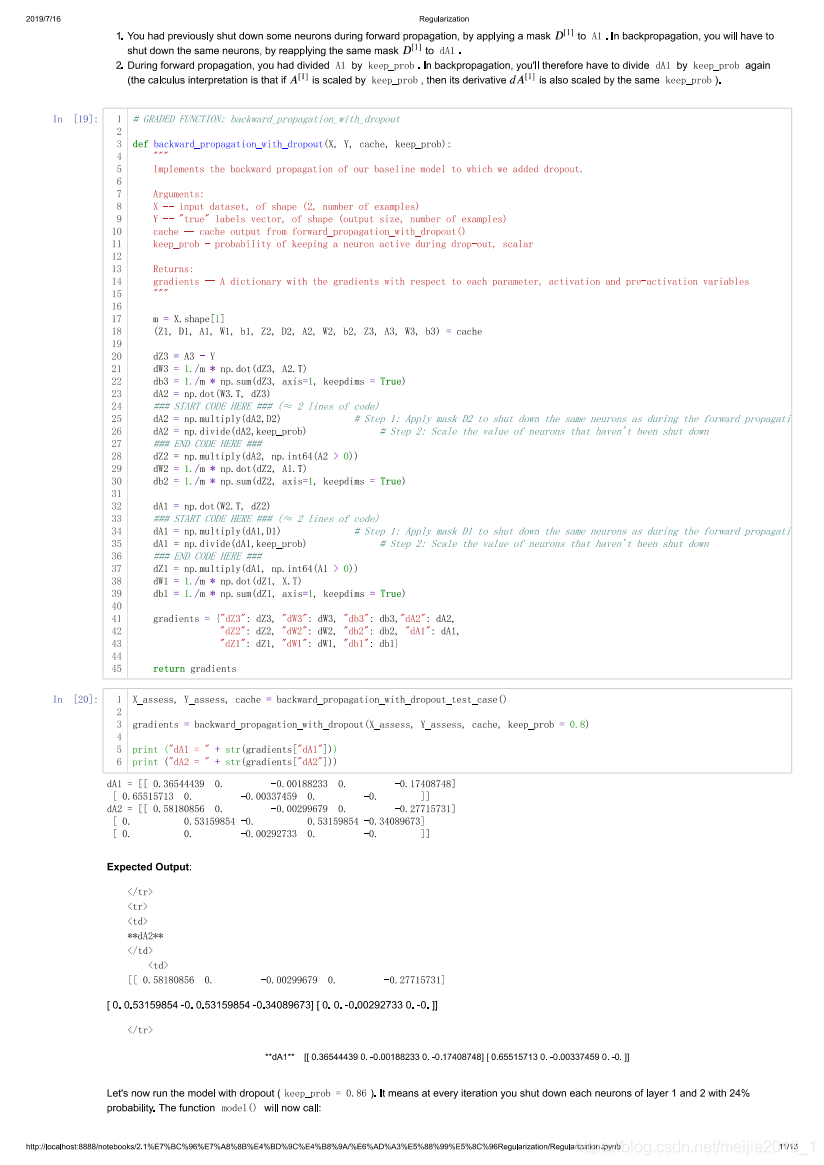The height and width of the screenshot is (1165, 824).
Task: Click the output line starting 'dA1 = [[ 0.36544439'
Action: click(x=281, y=784)
